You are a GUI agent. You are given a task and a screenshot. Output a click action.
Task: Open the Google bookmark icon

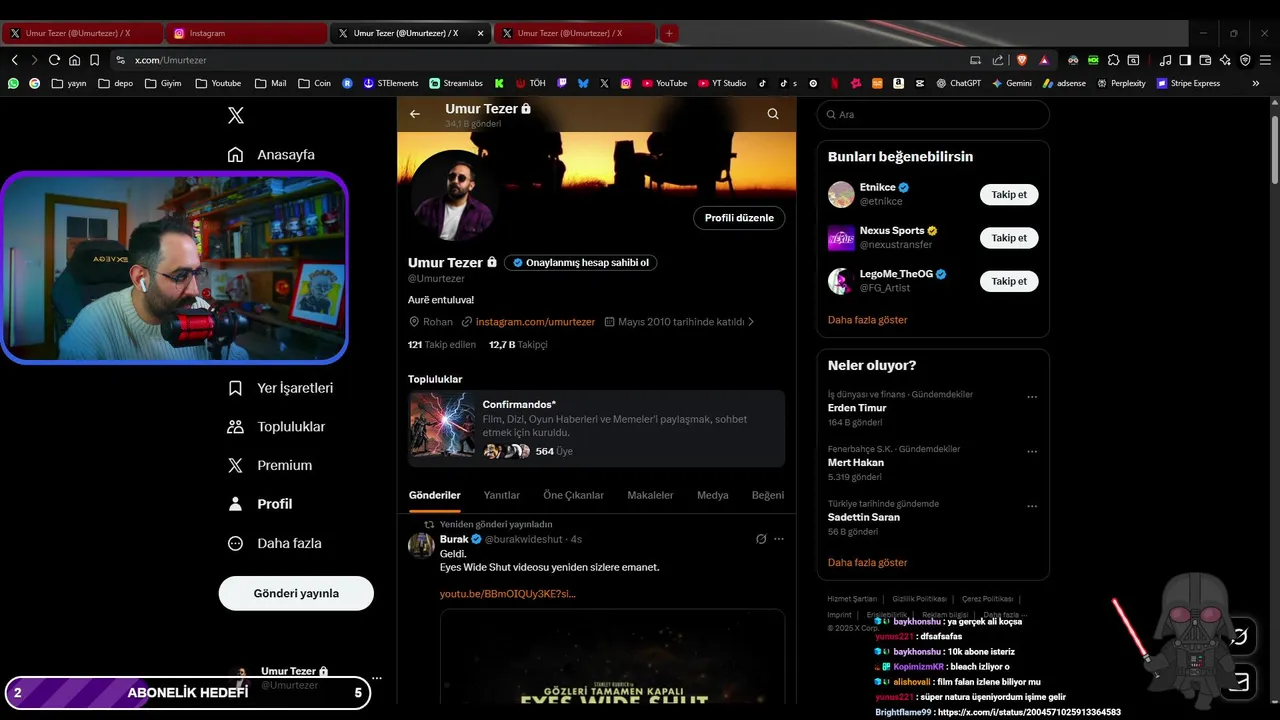pyautogui.click(x=34, y=83)
